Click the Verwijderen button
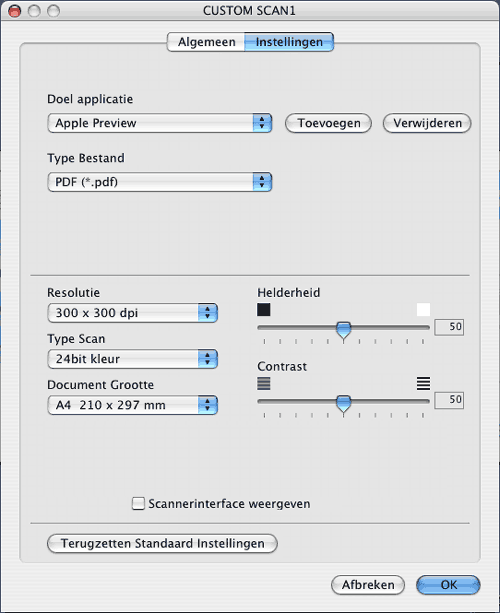This screenshot has height=613, width=500. (427, 123)
